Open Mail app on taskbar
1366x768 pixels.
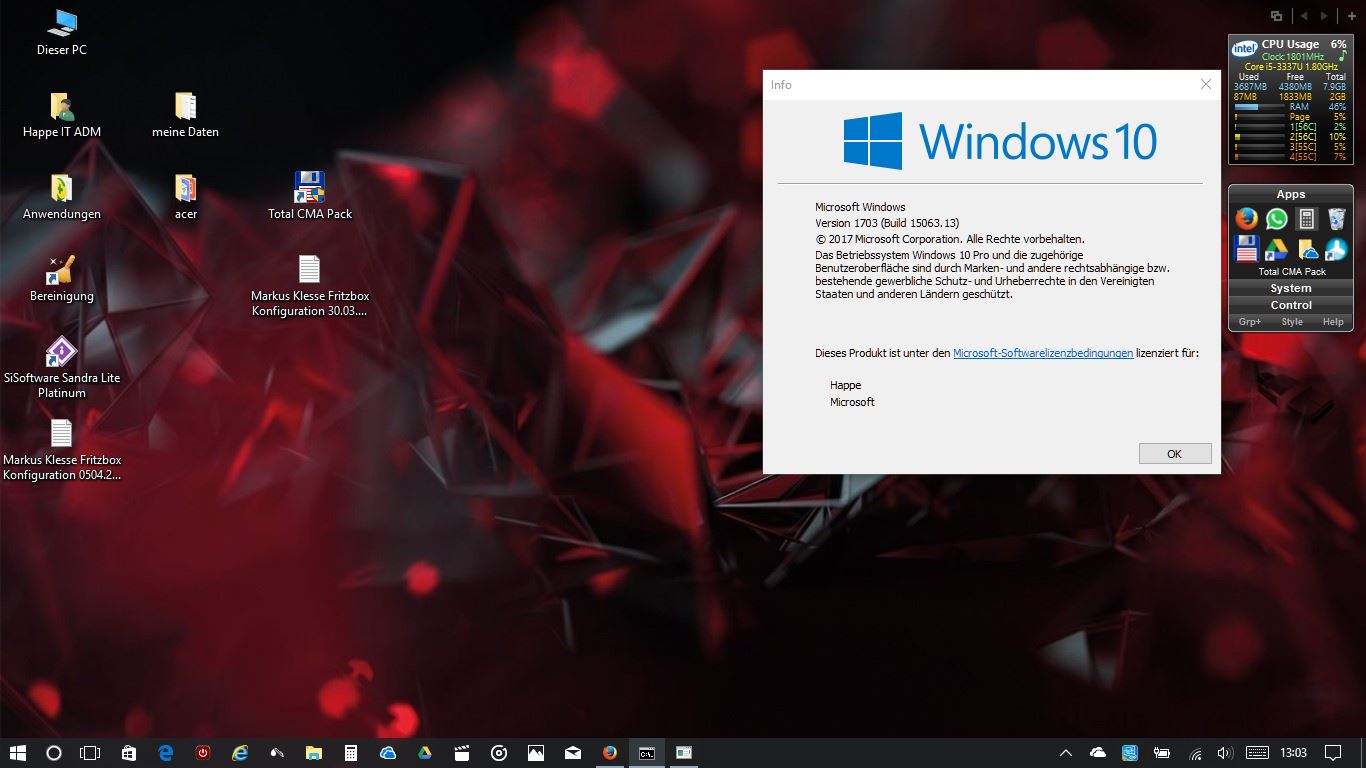tap(573, 752)
